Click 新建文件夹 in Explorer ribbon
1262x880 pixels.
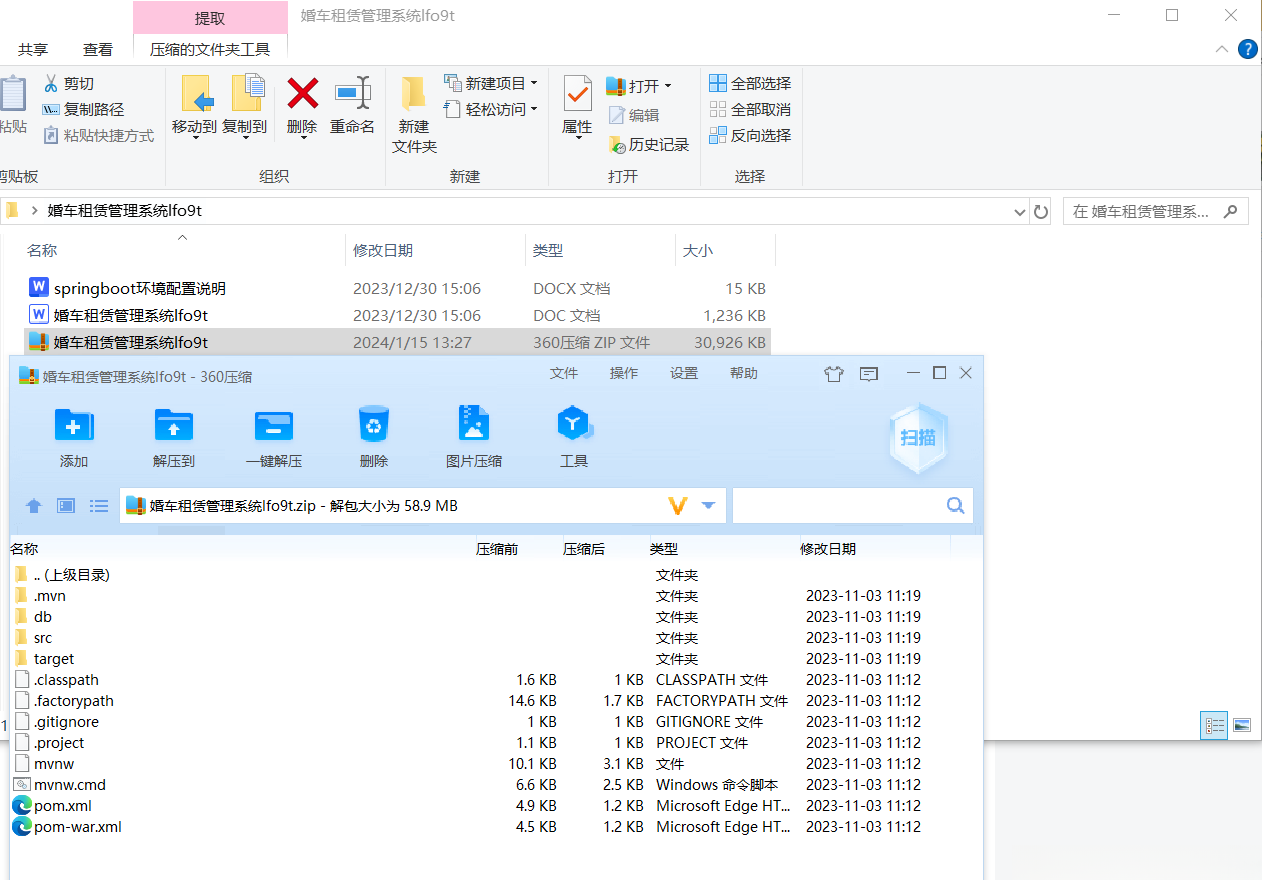click(414, 114)
